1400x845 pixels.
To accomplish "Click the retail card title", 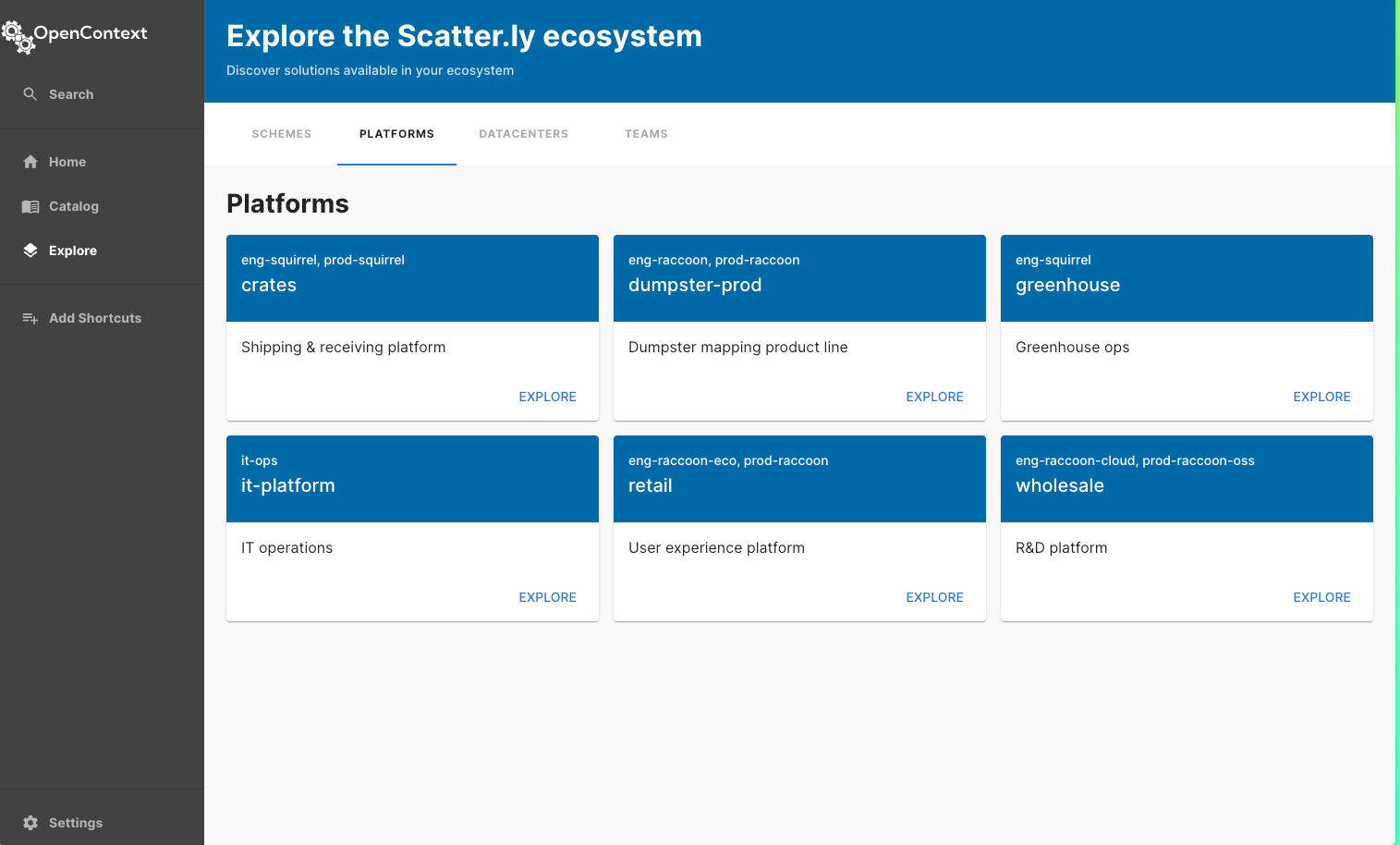I will point(651,485).
